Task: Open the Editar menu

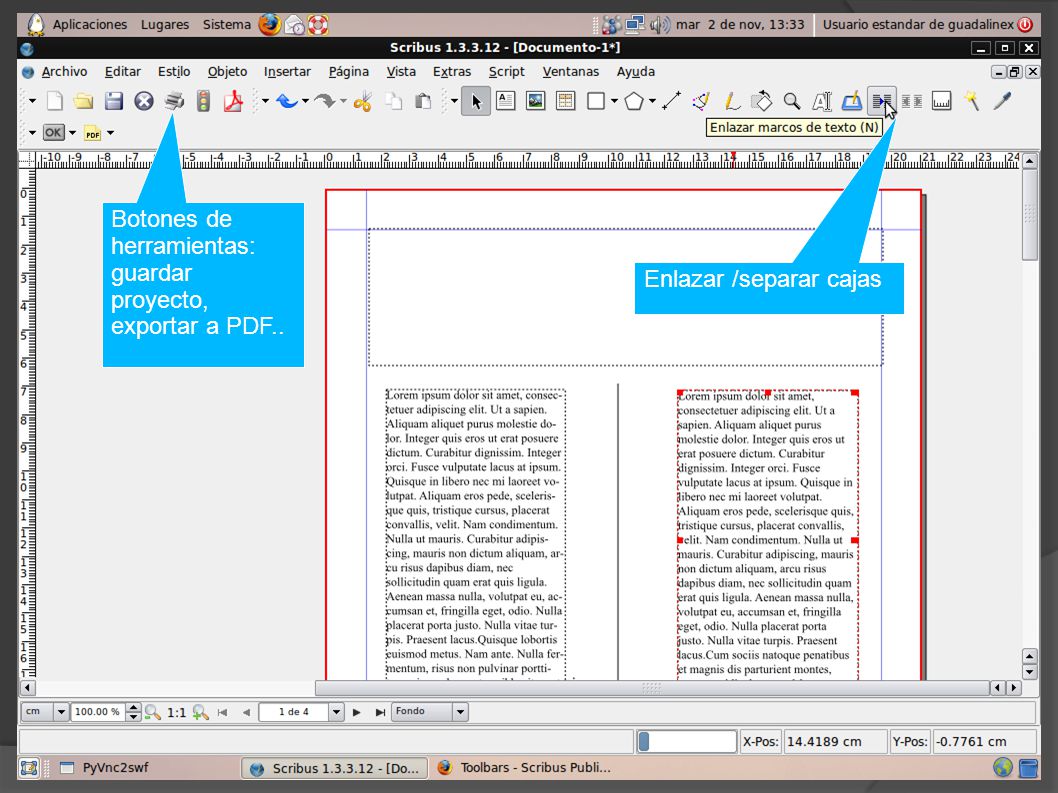Action: point(122,72)
